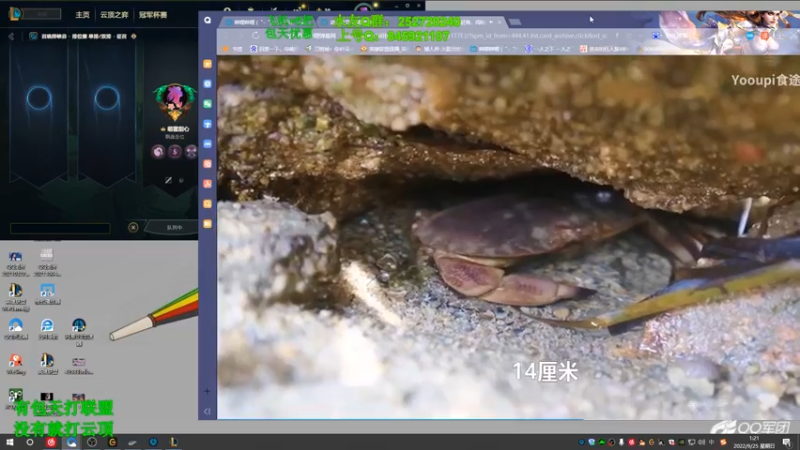The image size is (800, 450).
Task: Click the video in browser
Action: tap(508, 237)
